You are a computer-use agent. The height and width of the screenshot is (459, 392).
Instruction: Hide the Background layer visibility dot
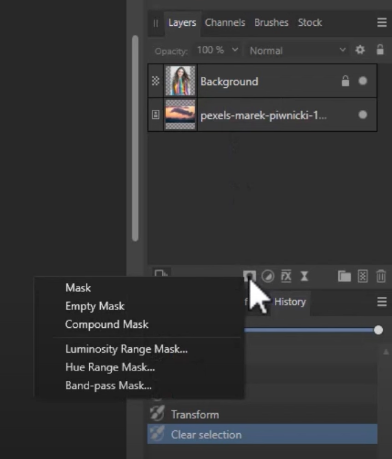tap(363, 81)
